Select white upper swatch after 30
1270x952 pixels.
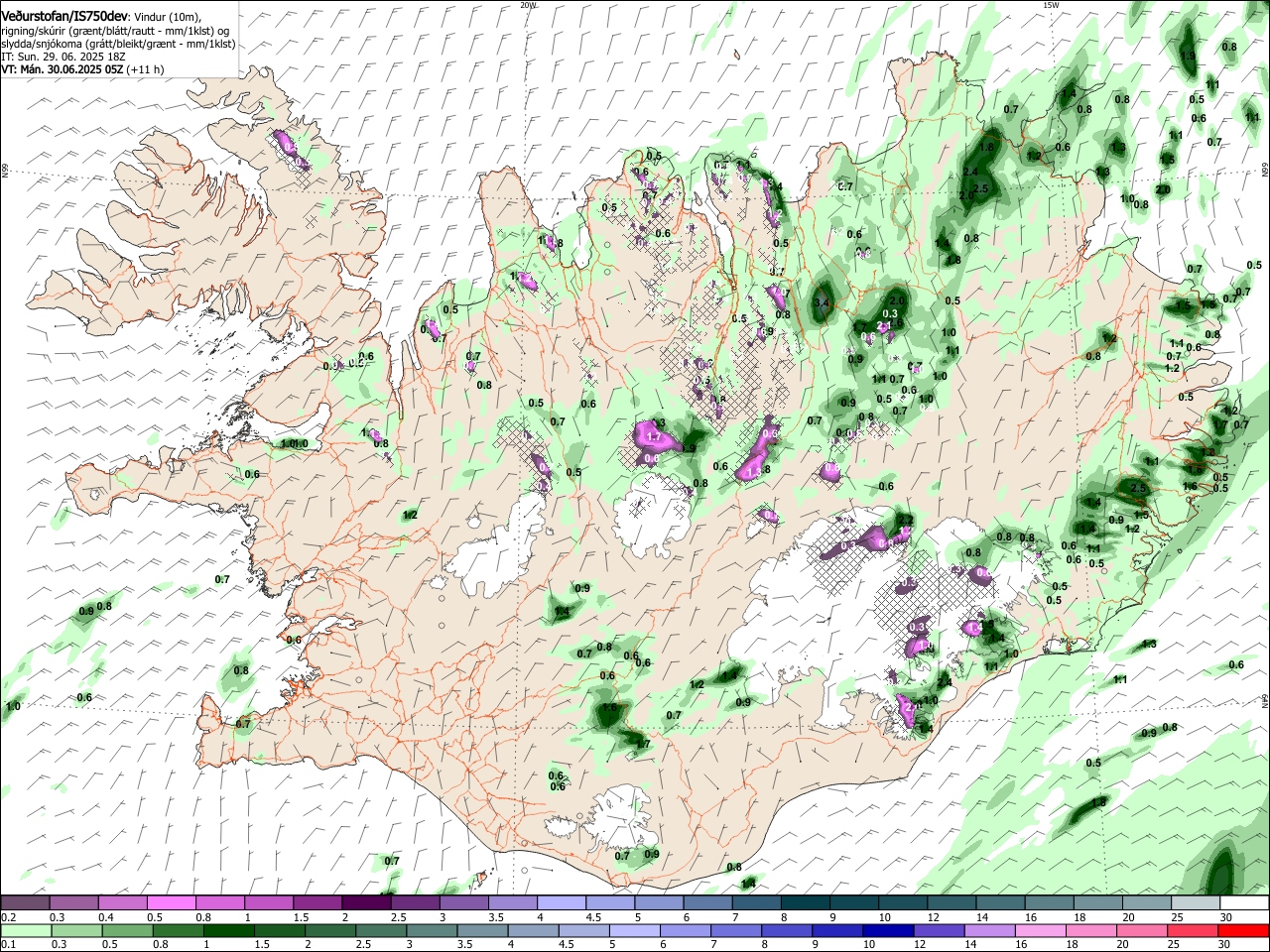1244,902
